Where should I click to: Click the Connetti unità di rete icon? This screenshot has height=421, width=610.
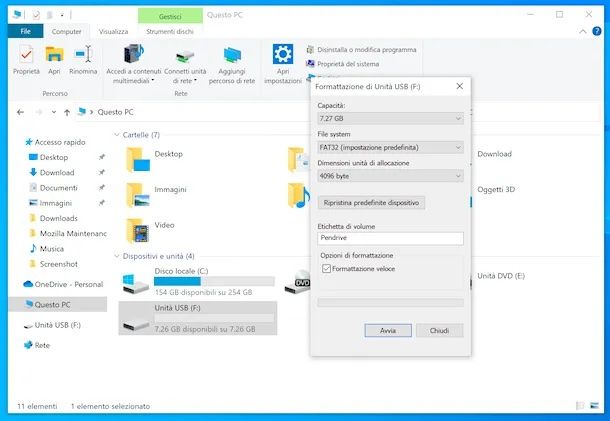185,56
